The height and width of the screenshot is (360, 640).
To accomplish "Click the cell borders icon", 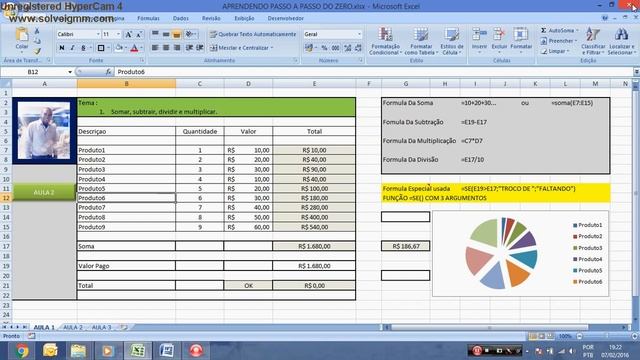I will click(x=101, y=48).
